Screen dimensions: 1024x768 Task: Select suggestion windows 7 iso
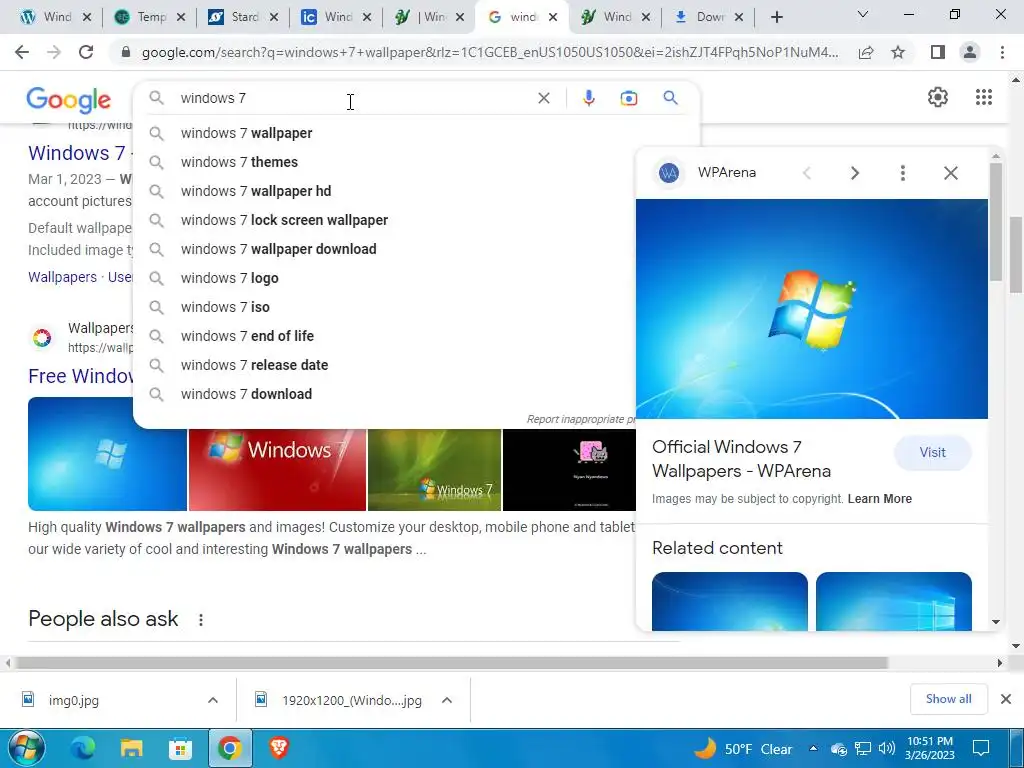tap(385, 307)
